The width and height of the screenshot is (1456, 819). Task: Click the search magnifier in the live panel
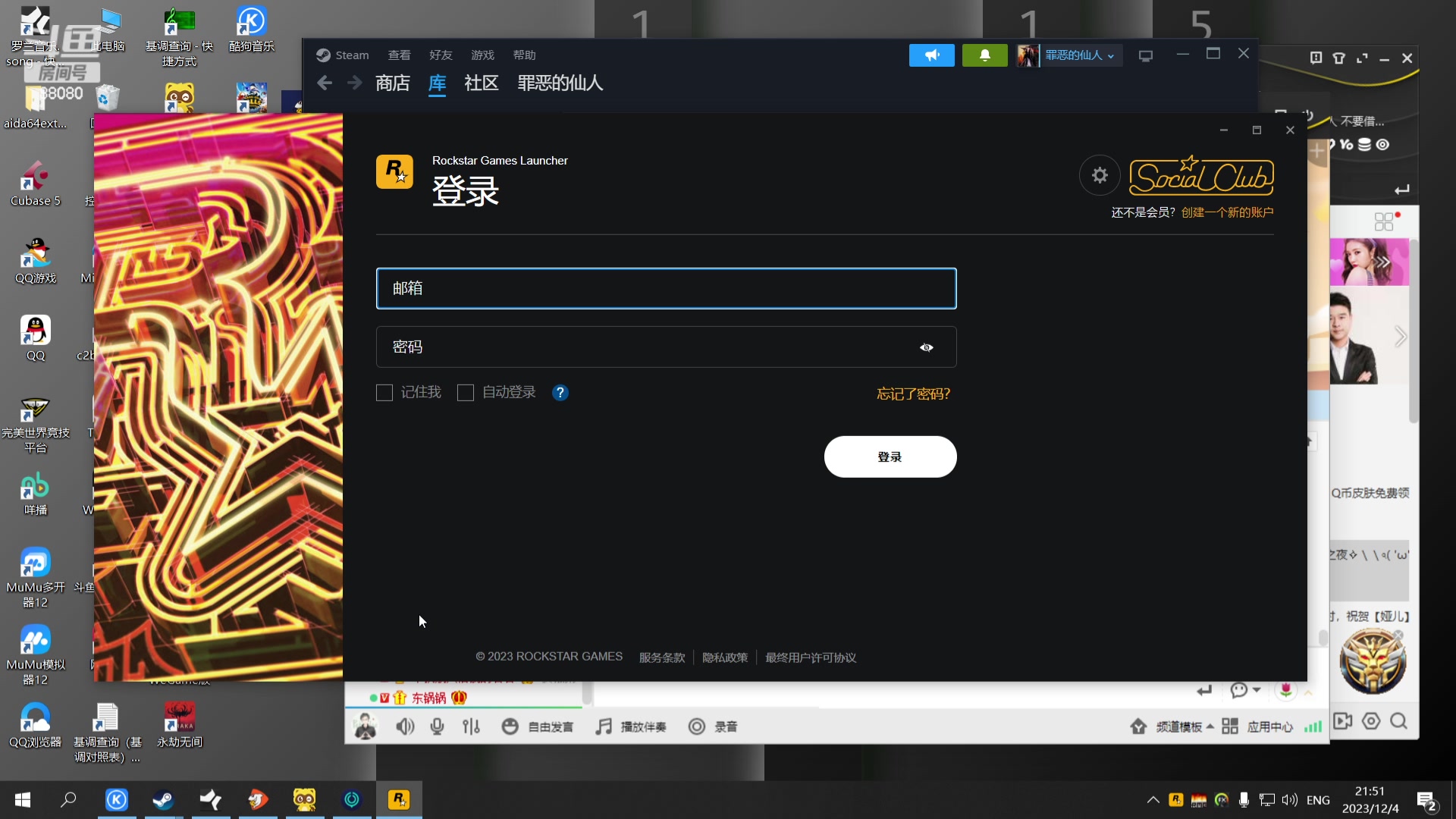click(x=1399, y=721)
